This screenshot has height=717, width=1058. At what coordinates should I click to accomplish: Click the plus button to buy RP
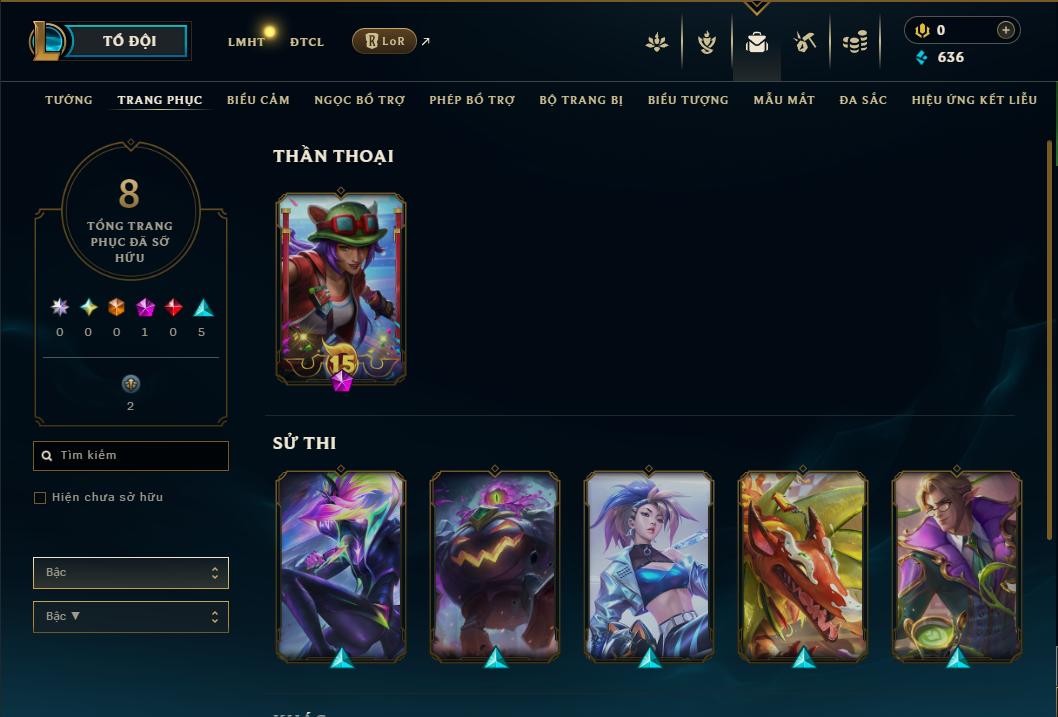point(1005,30)
